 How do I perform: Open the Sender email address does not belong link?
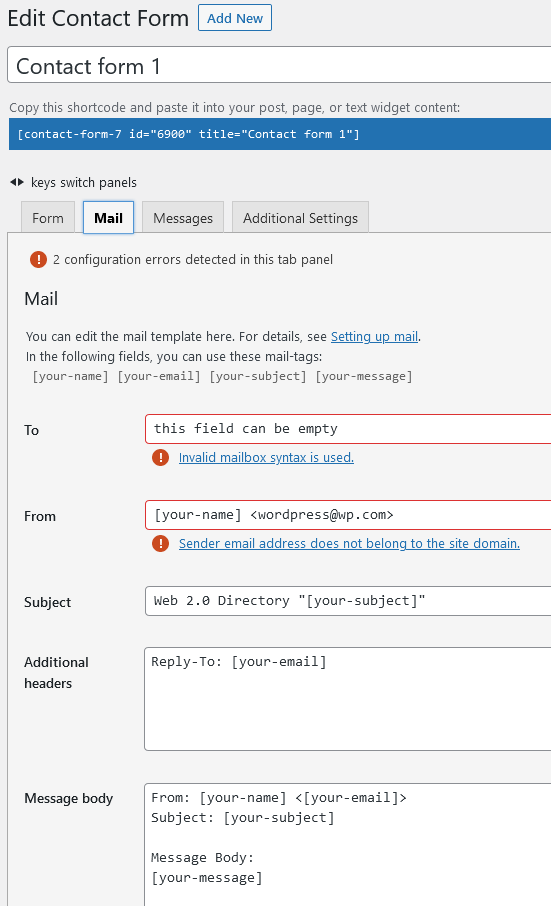click(349, 544)
